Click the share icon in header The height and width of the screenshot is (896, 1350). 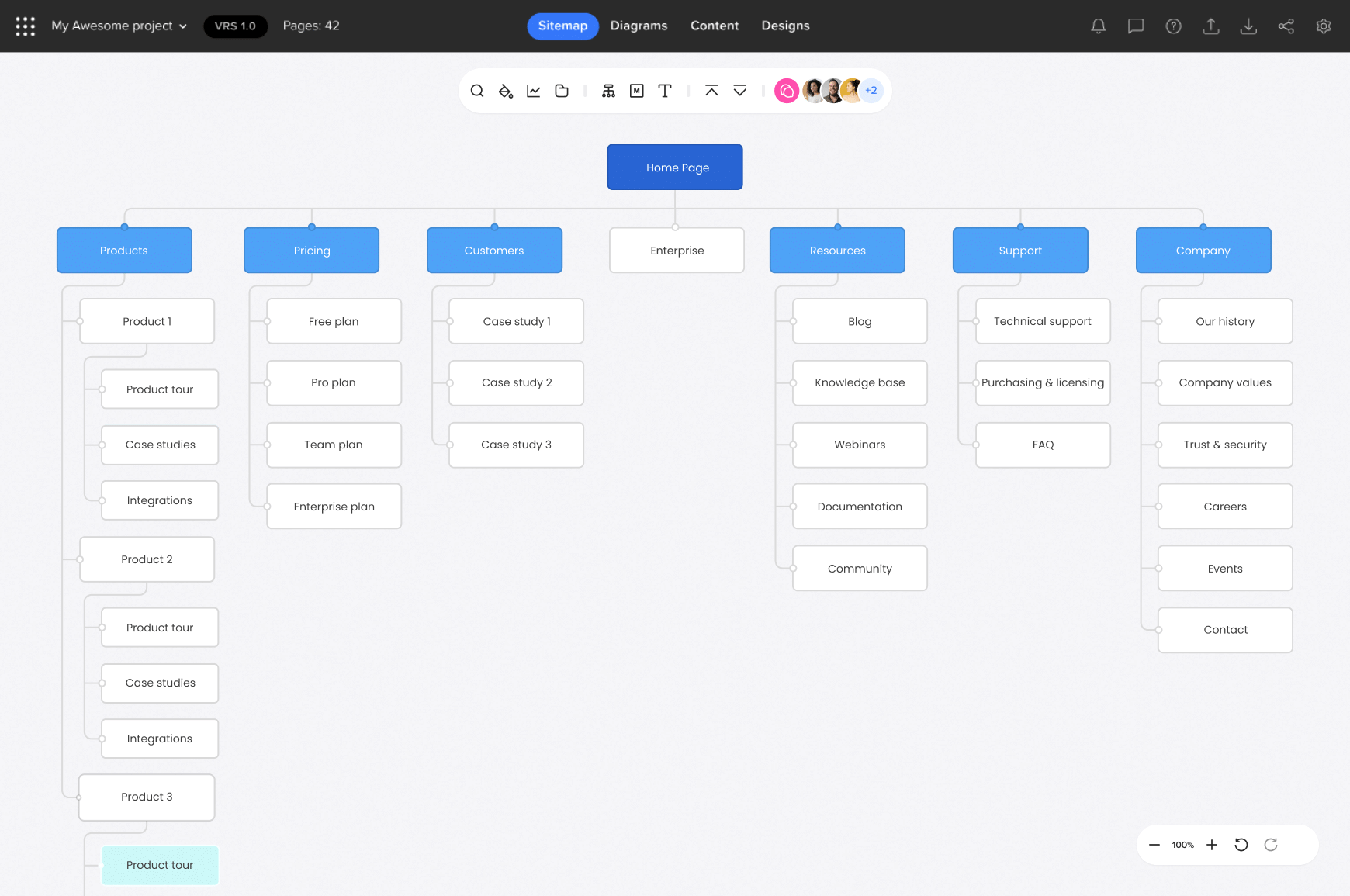click(x=1286, y=26)
